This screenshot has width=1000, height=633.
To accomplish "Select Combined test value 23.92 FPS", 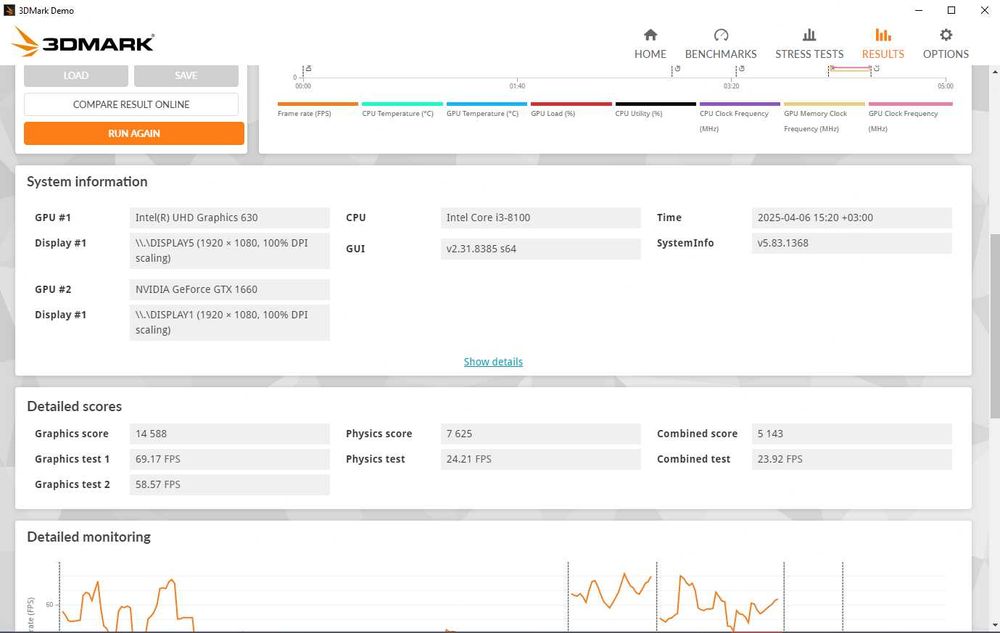I will pos(851,459).
